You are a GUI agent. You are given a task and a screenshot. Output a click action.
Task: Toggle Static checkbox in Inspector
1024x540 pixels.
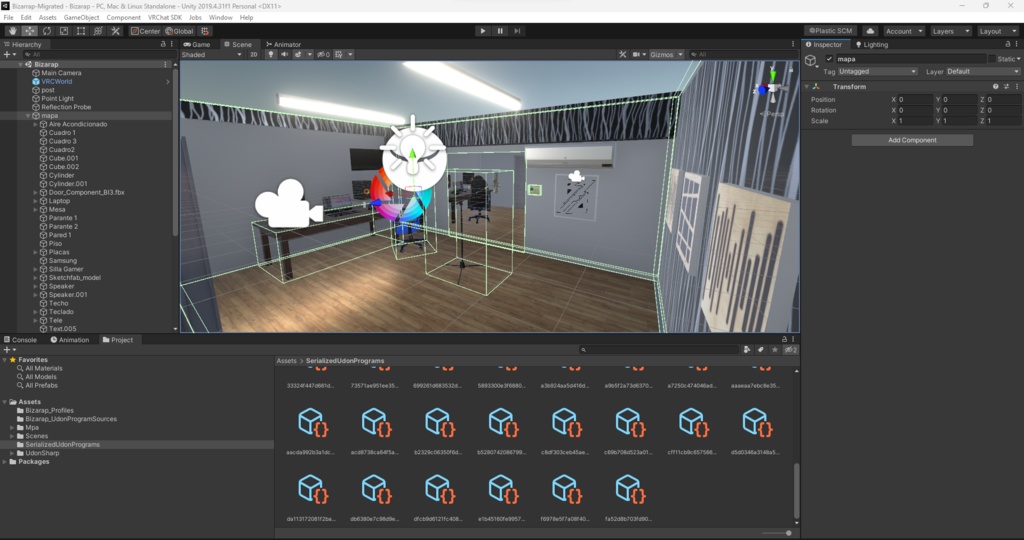point(992,59)
